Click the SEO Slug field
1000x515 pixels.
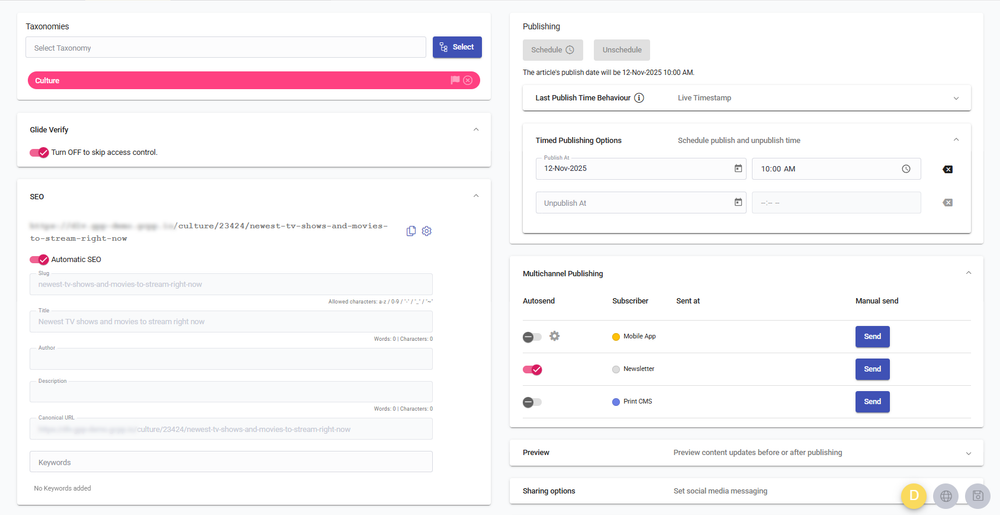coord(231,284)
